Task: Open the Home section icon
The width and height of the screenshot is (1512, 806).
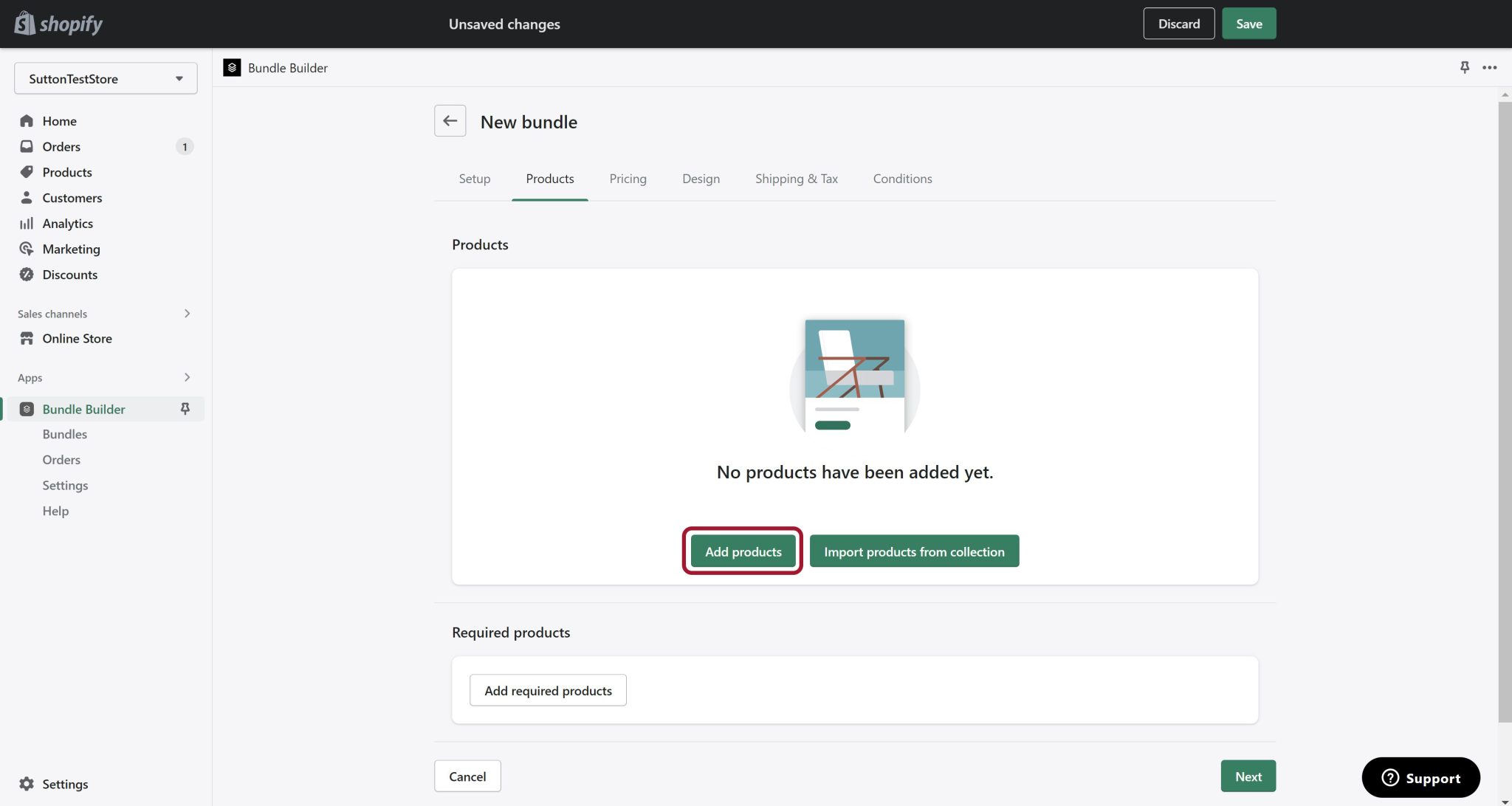Action: pyautogui.click(x=27, y=120)
